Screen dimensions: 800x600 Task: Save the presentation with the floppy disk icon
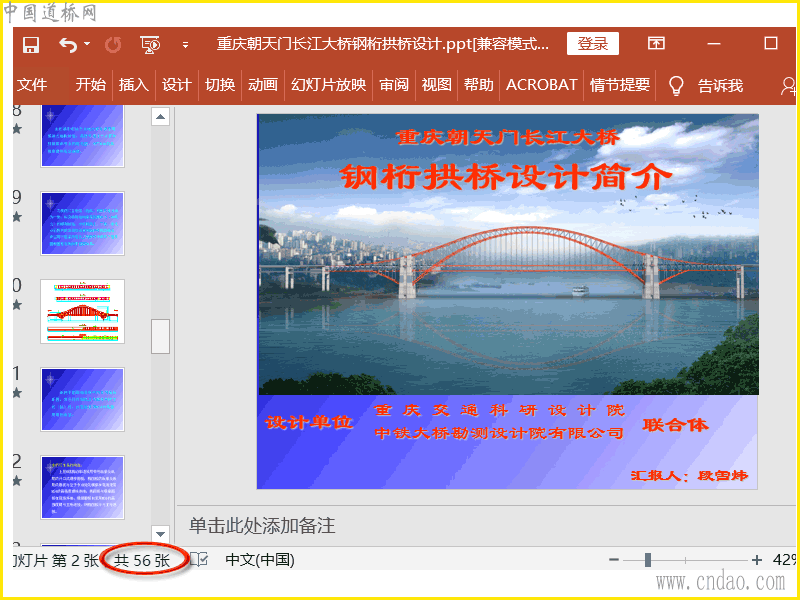pyautogui.click(x=31, y=45)
